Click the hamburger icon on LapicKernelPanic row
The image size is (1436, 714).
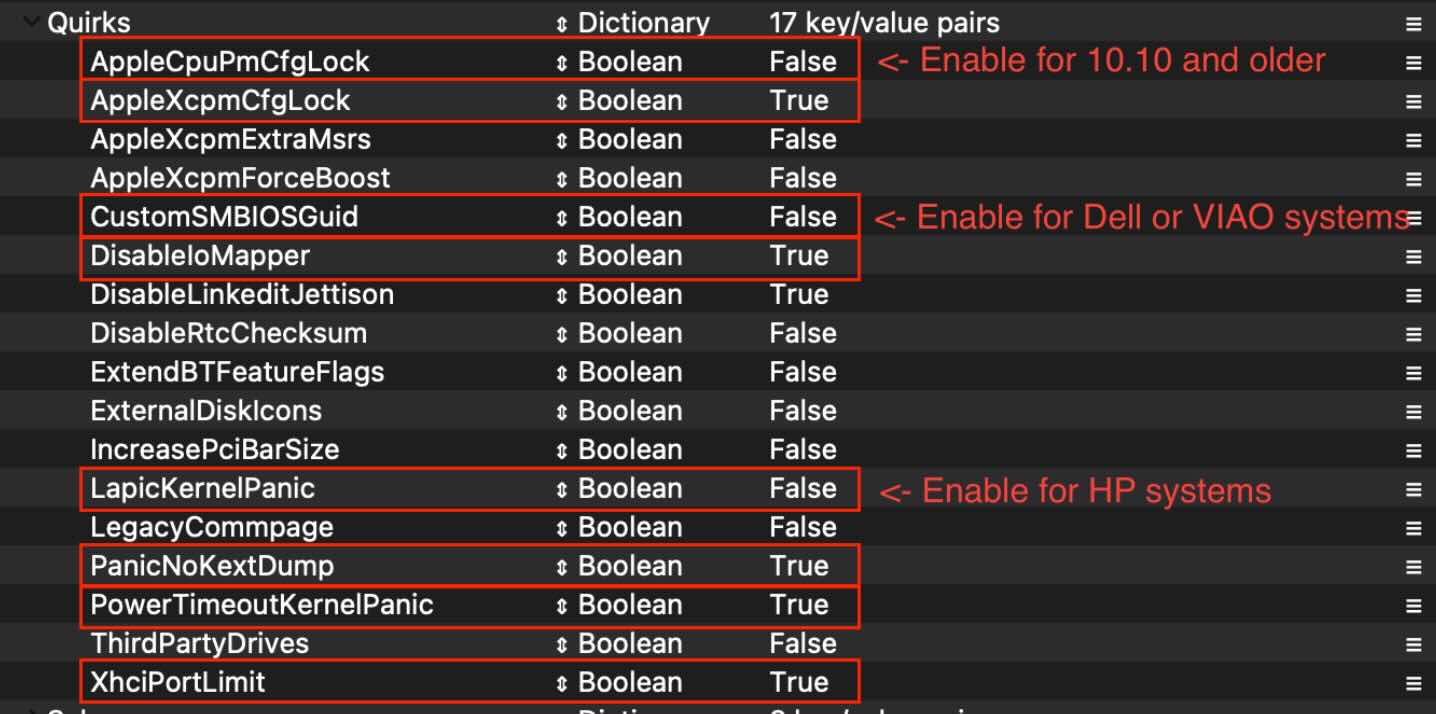(x=1413, y=490)
